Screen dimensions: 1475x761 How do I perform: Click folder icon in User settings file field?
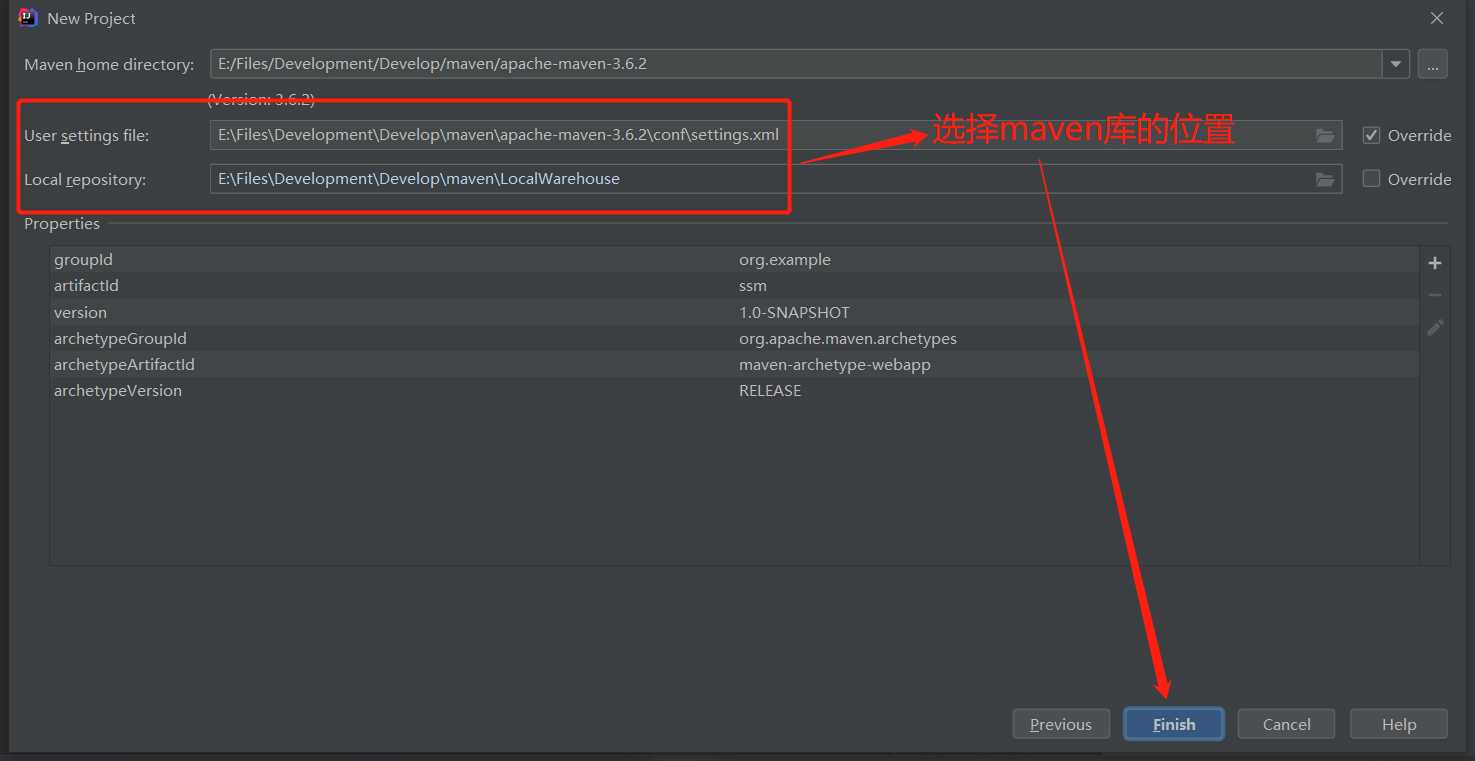pos(1325,135)
